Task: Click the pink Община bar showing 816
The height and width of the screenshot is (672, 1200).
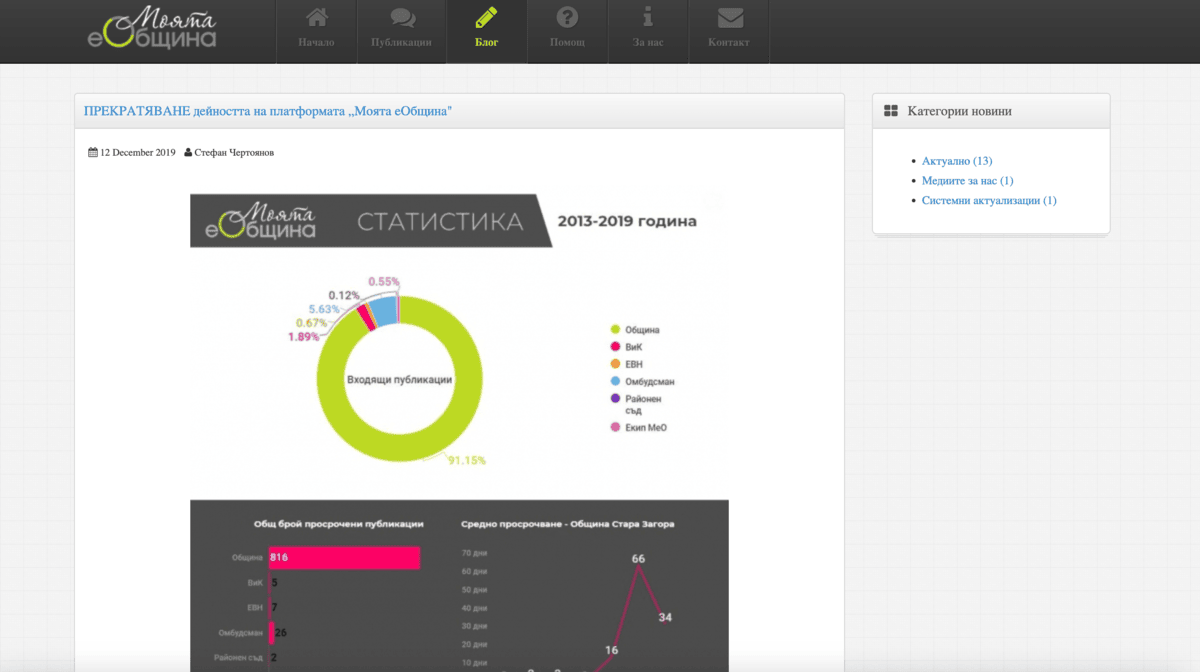Action: [344, 557]
